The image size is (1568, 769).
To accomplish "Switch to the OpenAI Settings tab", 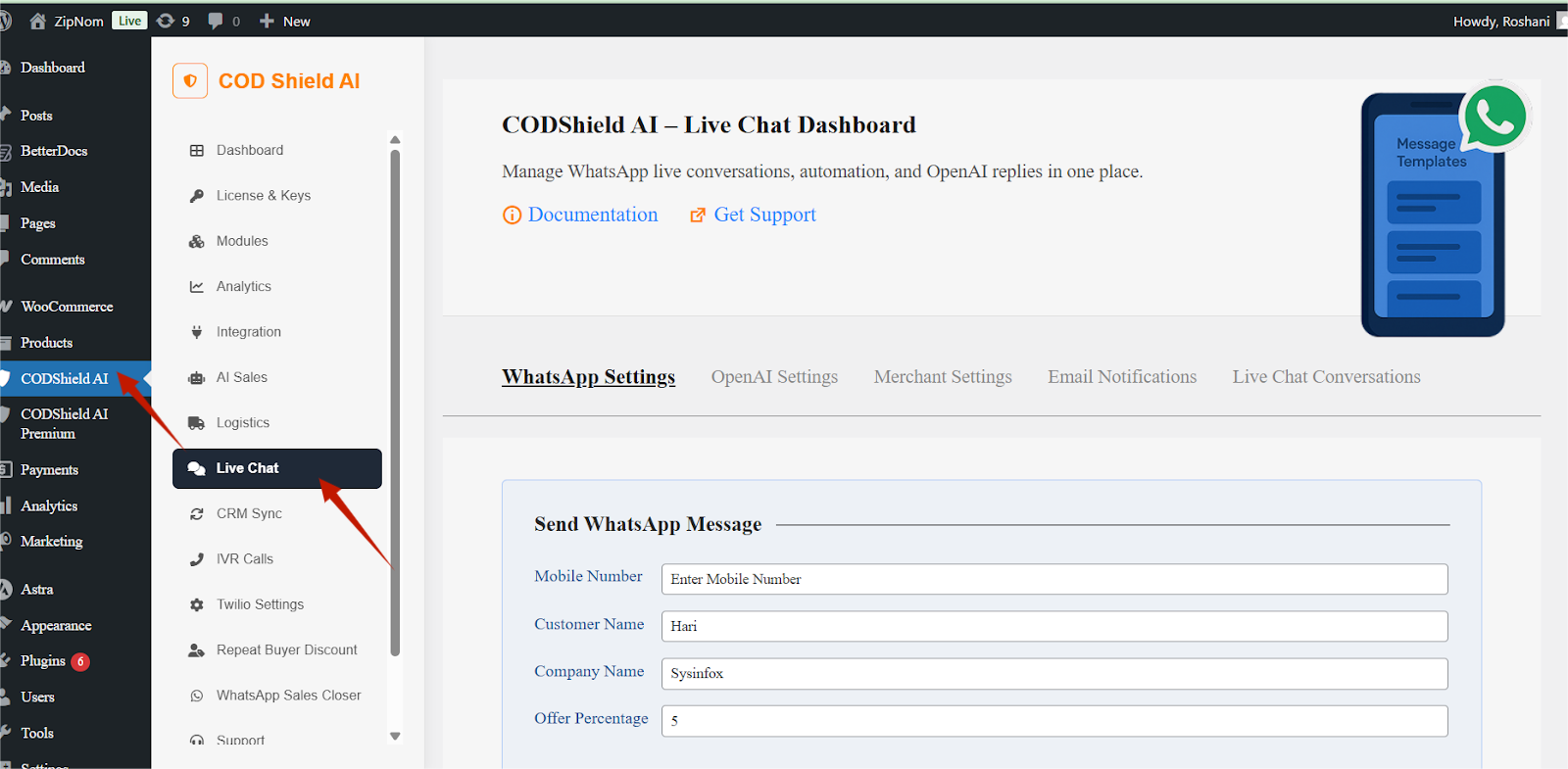I will tap(774, 377).
